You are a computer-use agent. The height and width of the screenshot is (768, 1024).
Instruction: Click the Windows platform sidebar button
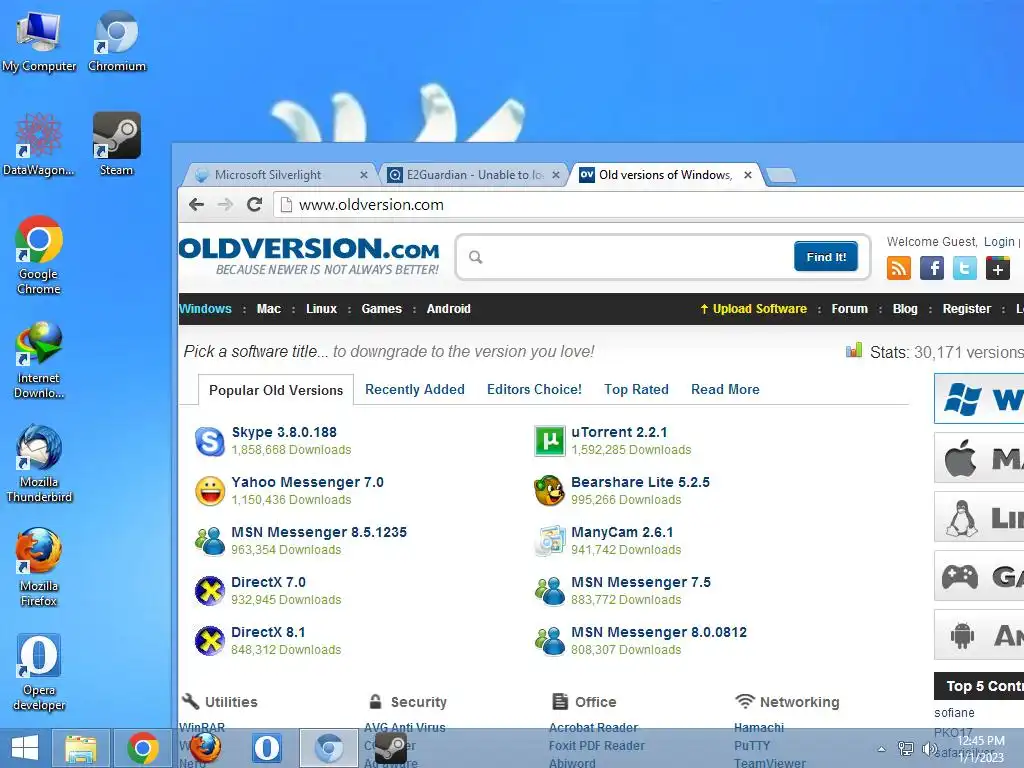pyautogui.click(x=979, y=398)
